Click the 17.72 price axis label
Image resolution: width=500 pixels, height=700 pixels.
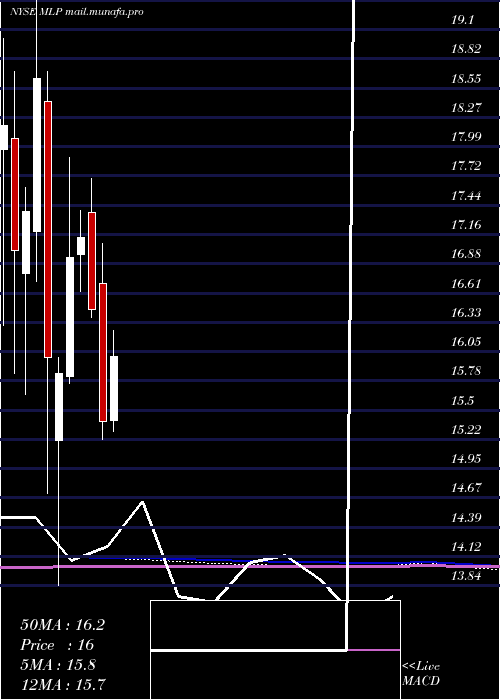click(467, 166)
